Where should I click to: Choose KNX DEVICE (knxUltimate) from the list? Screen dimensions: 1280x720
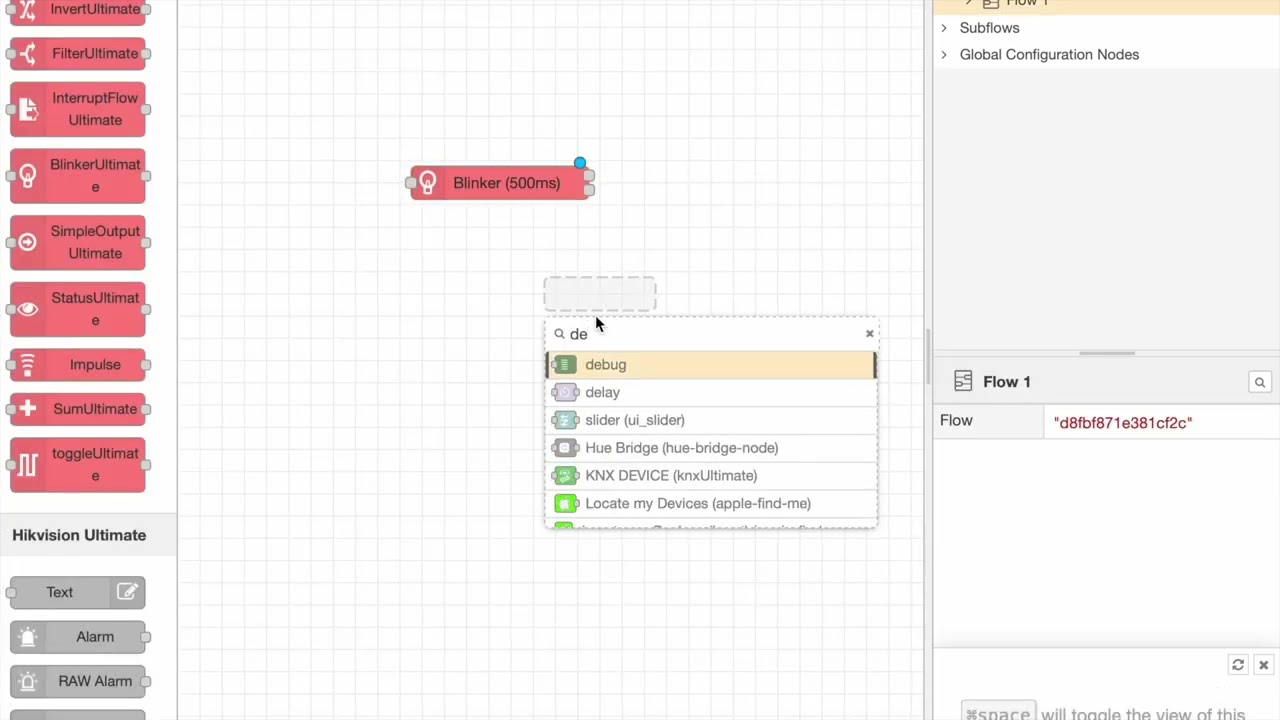[711, 476]
